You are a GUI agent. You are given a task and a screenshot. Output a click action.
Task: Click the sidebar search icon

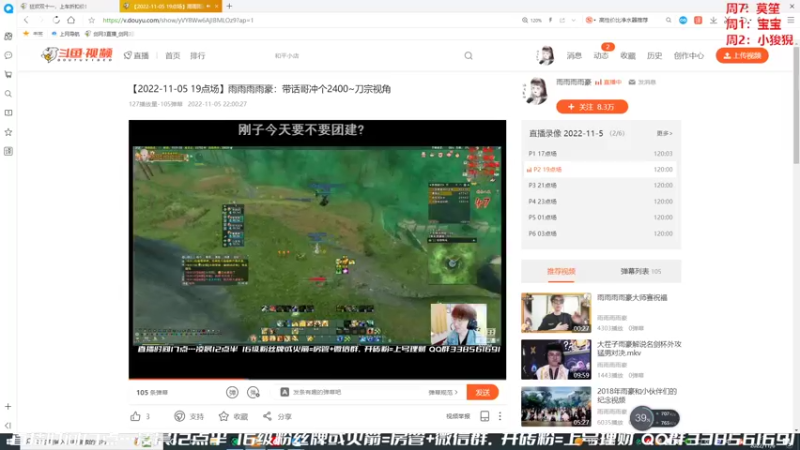8,94
